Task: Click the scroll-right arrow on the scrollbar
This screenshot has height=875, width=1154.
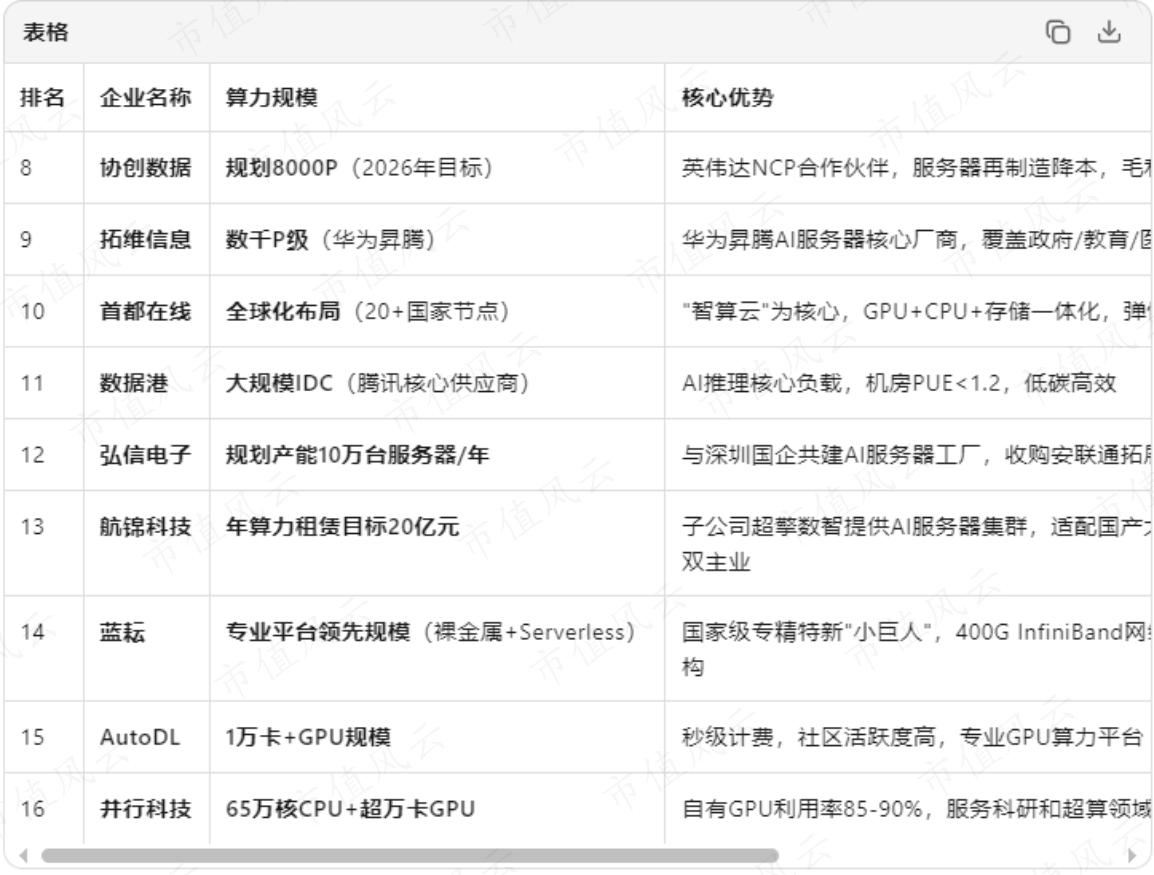Action: pos(1132,855)
